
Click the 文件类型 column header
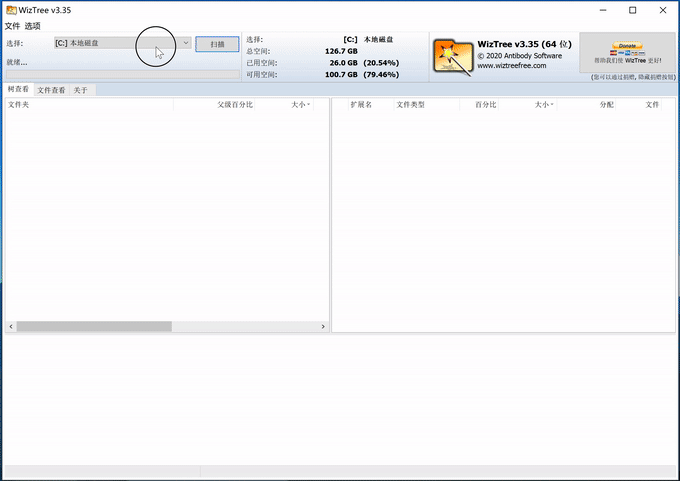427,105
